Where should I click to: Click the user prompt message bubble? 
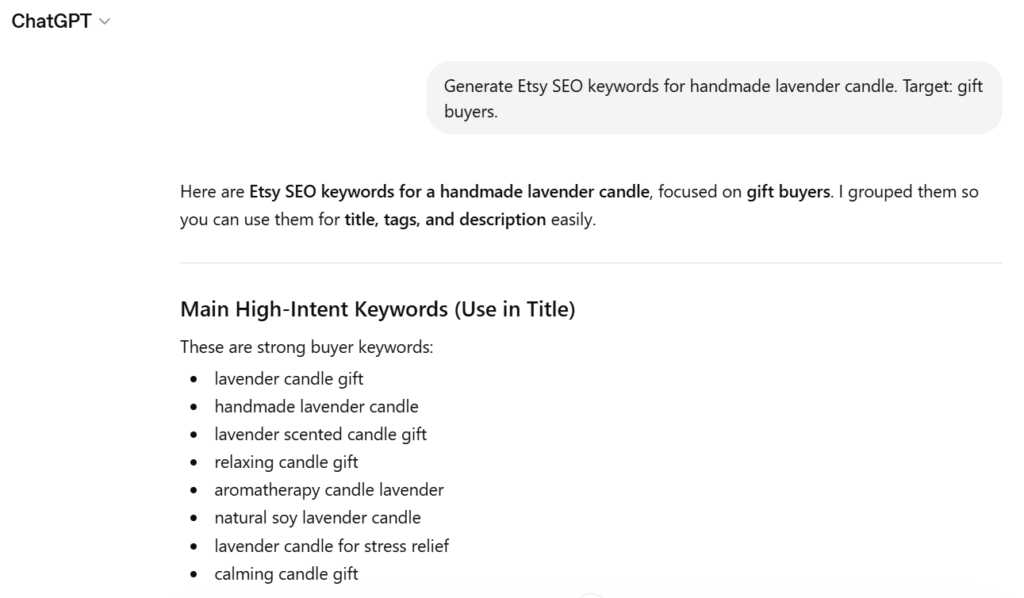click(714, 98)
